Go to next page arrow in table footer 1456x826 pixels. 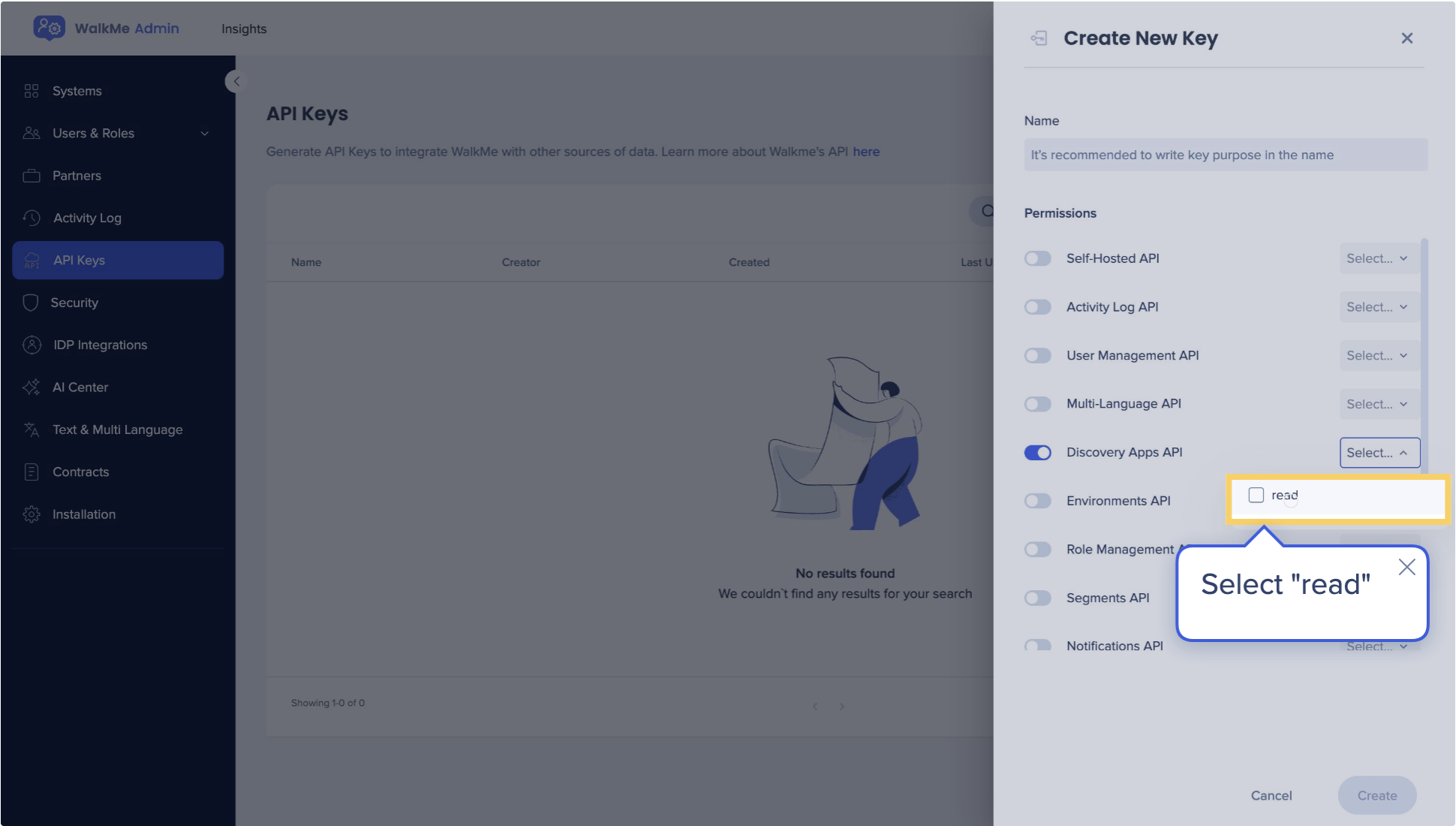point(842,707)
